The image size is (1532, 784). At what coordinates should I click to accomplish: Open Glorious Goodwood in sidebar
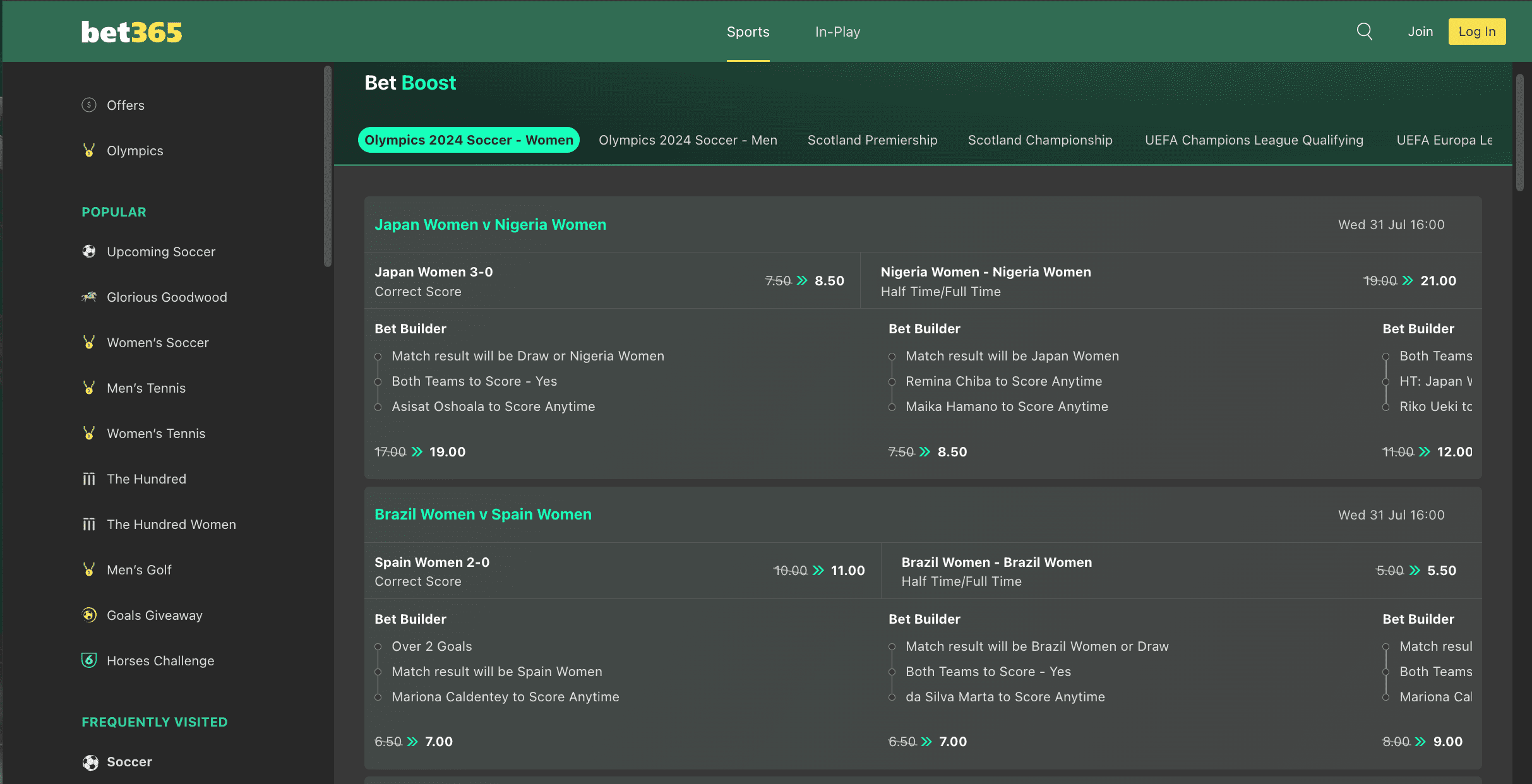pos(167,297)
